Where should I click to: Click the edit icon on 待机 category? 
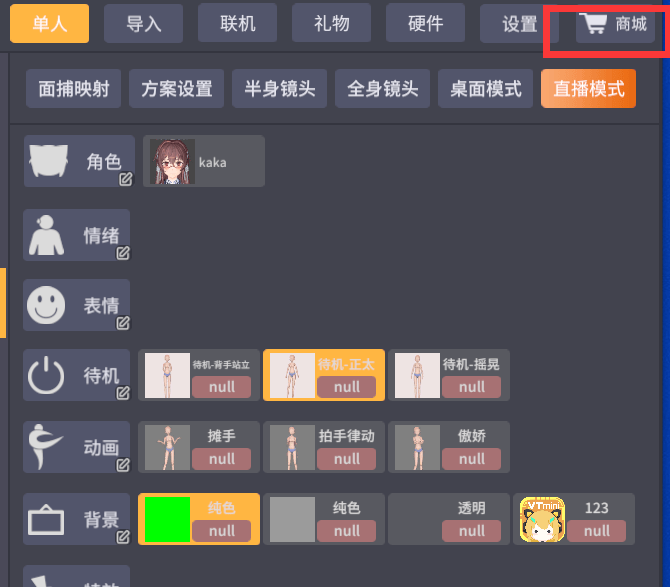click(x=123, y=393)
